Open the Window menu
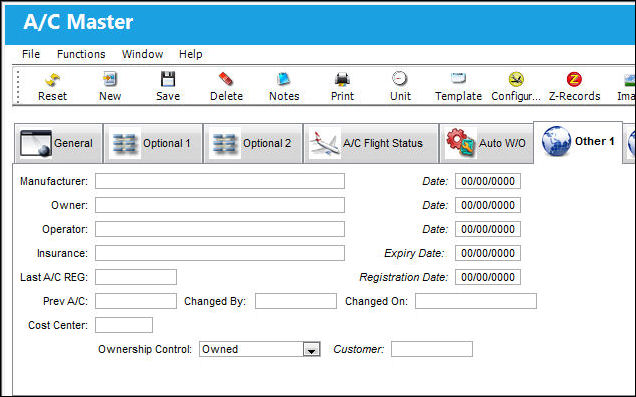Screen dimensions: 636x397 (142, 54)
